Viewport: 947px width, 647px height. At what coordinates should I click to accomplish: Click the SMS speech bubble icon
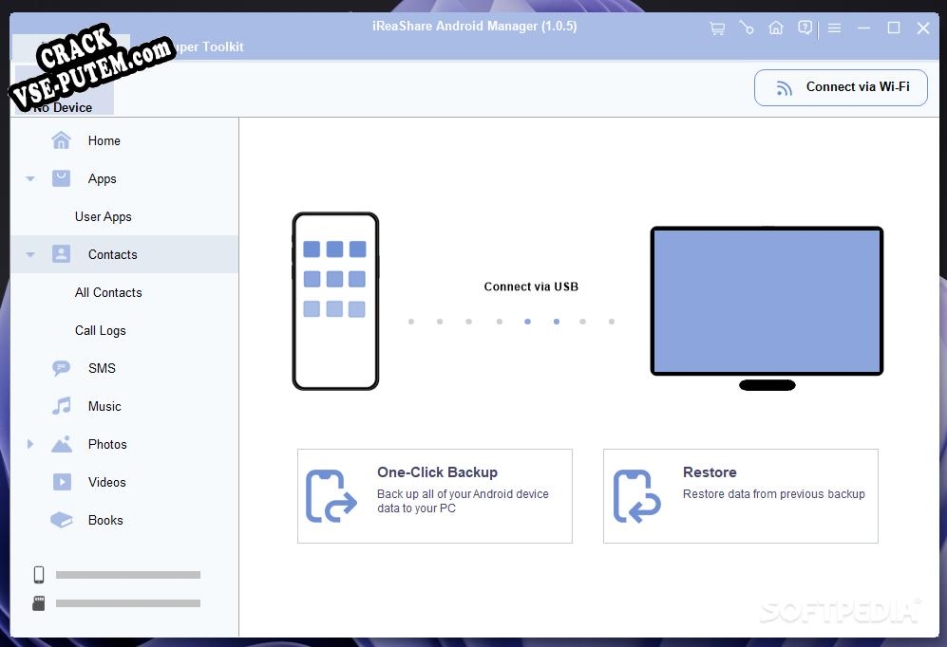click(61, 368)
